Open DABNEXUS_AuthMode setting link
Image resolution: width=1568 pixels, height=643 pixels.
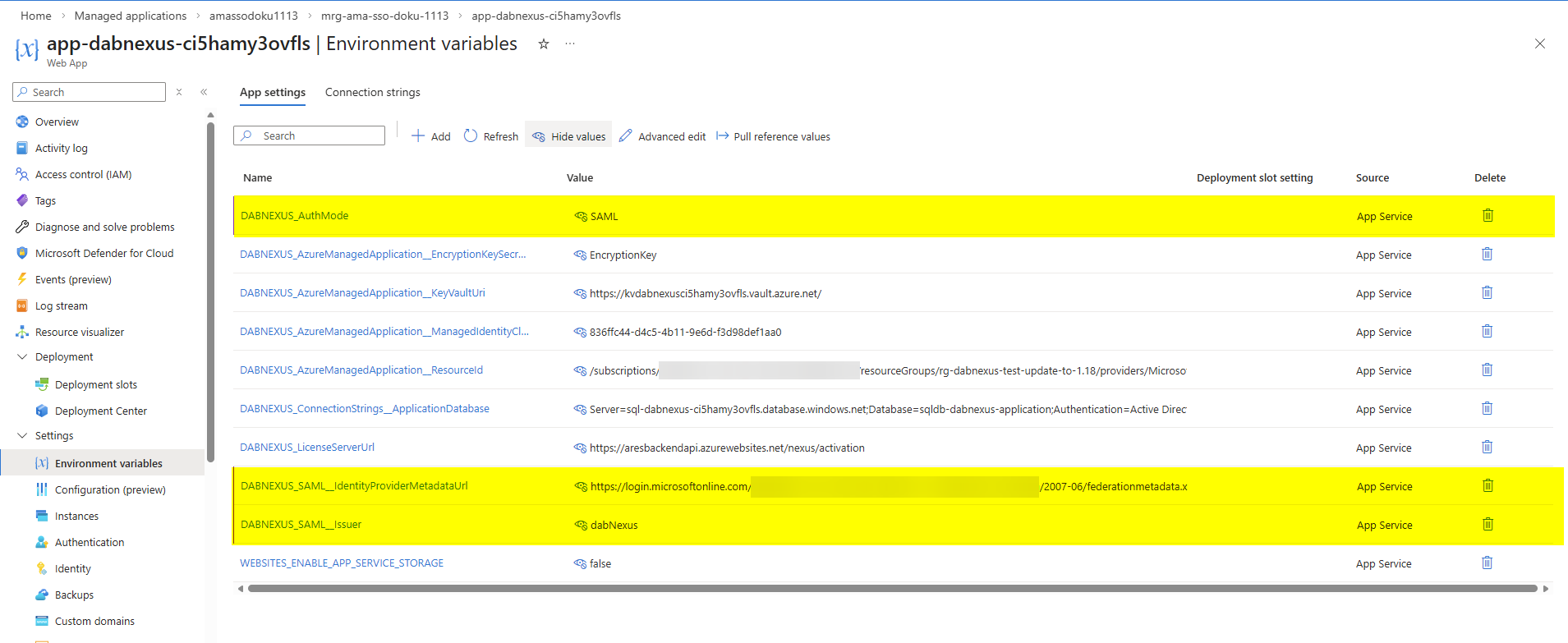tap(295, 215)
